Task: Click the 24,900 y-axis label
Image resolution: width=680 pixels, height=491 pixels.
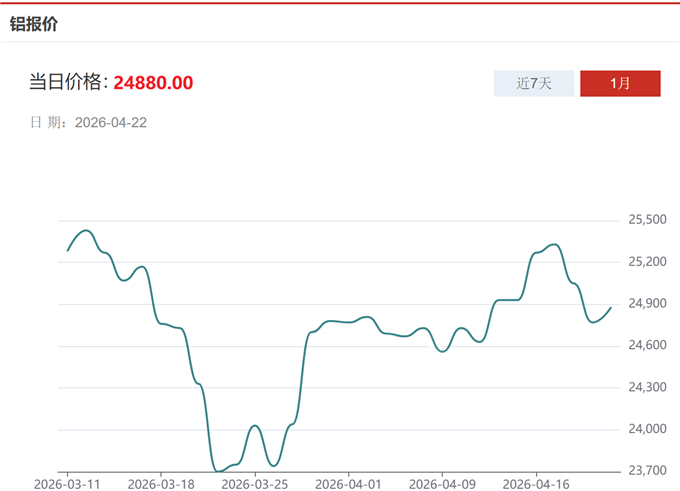Action: pyautogui.click(x=647, y=304)
